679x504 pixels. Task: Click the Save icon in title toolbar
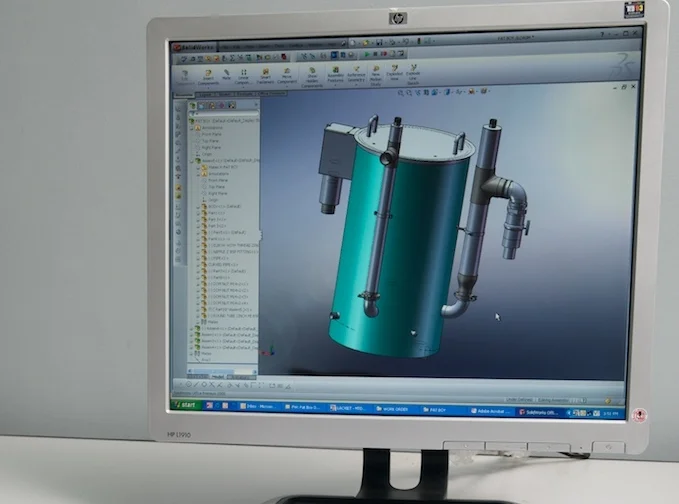point(379,42)
